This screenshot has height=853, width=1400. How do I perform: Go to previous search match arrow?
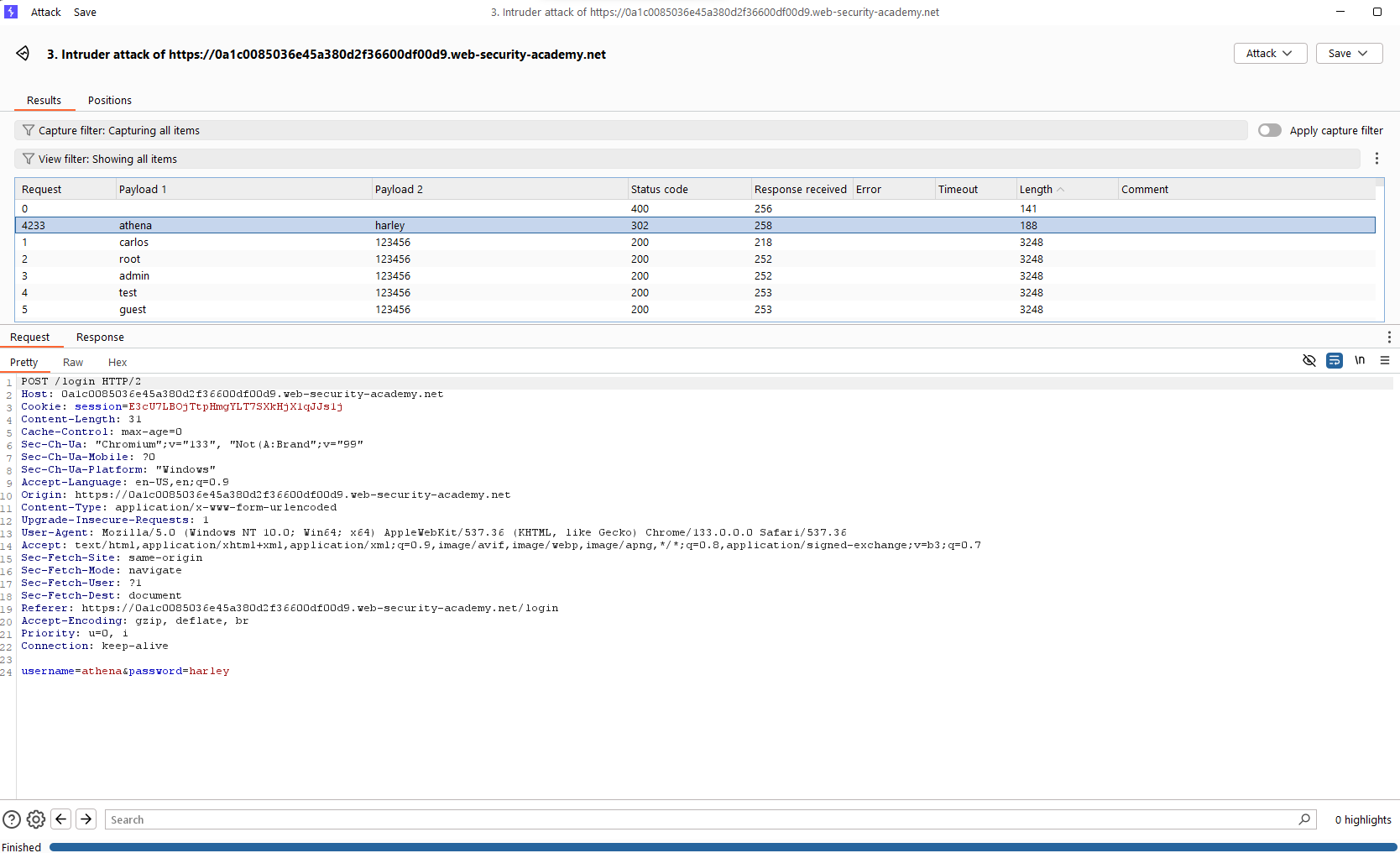[x=61, y=819]
